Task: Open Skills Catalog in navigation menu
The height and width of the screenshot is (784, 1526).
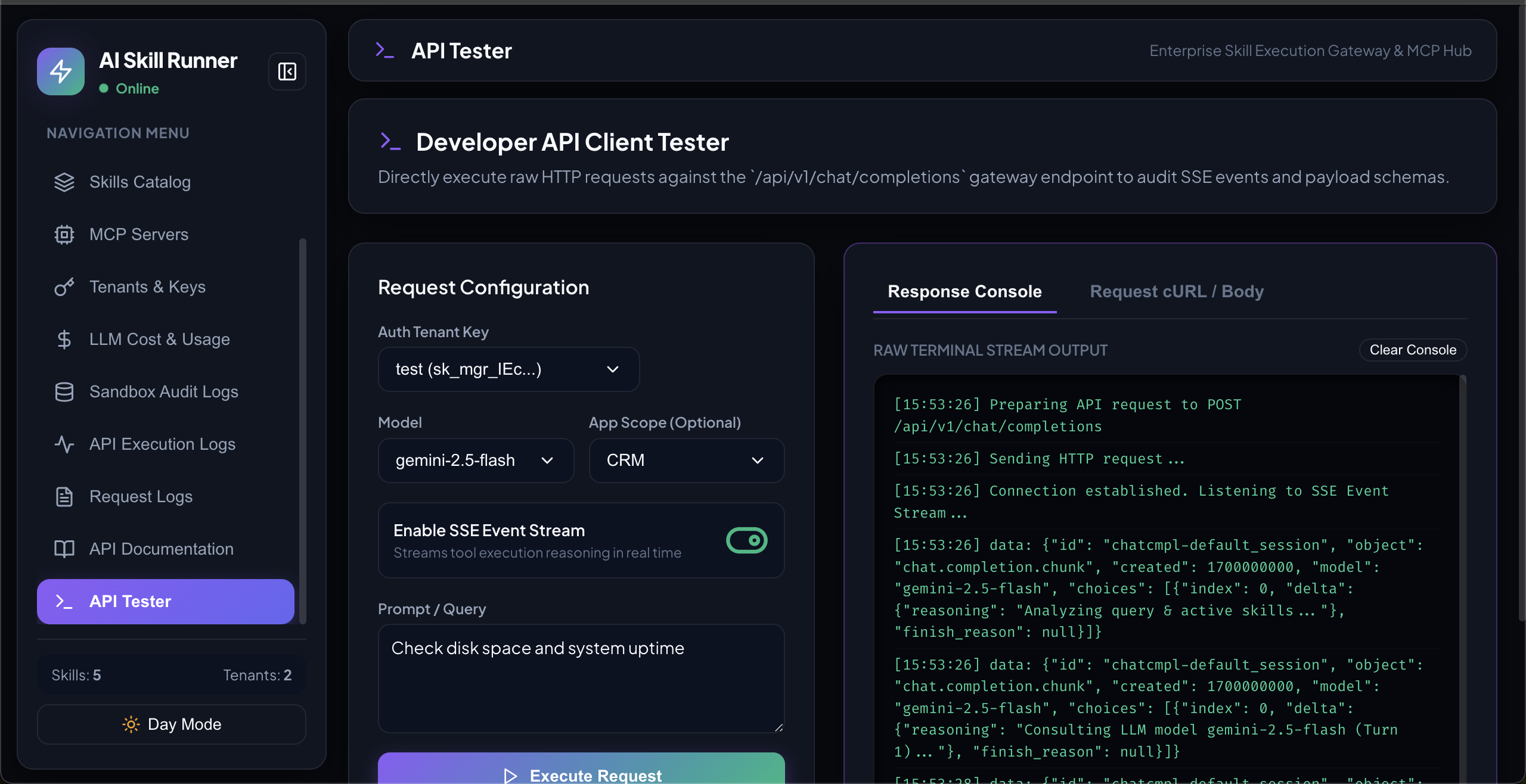Action: point(166,182)
